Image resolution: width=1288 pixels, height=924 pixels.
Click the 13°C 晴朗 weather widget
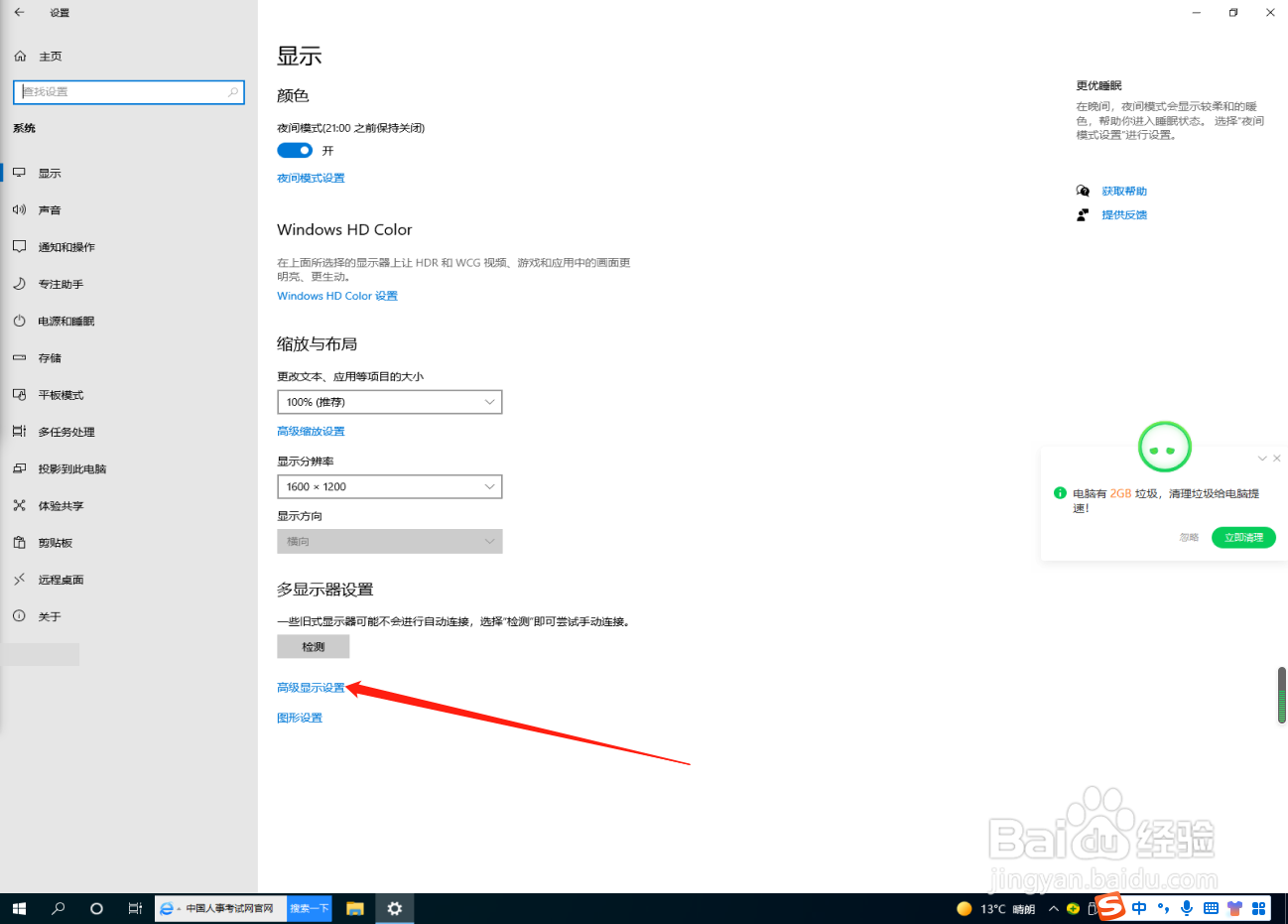tap(996, 909)
